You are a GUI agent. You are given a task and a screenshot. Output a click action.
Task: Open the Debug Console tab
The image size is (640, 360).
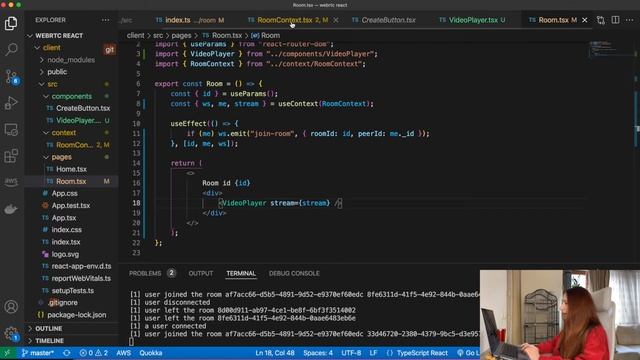click(x=294, y=273)
